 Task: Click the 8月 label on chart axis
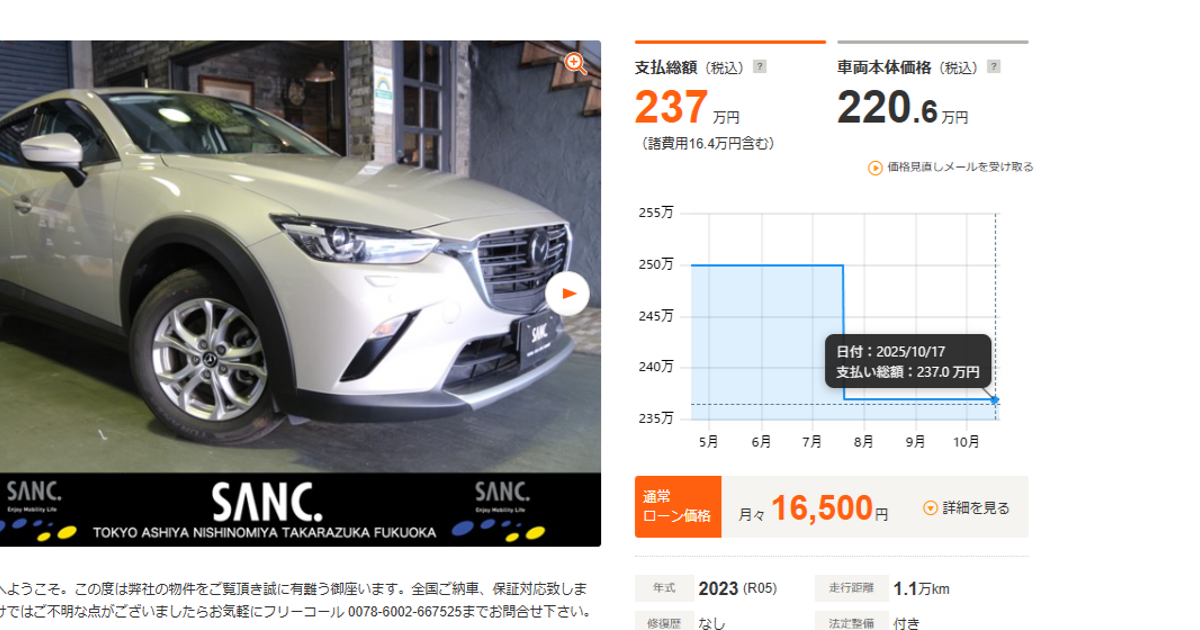point(864,440)
